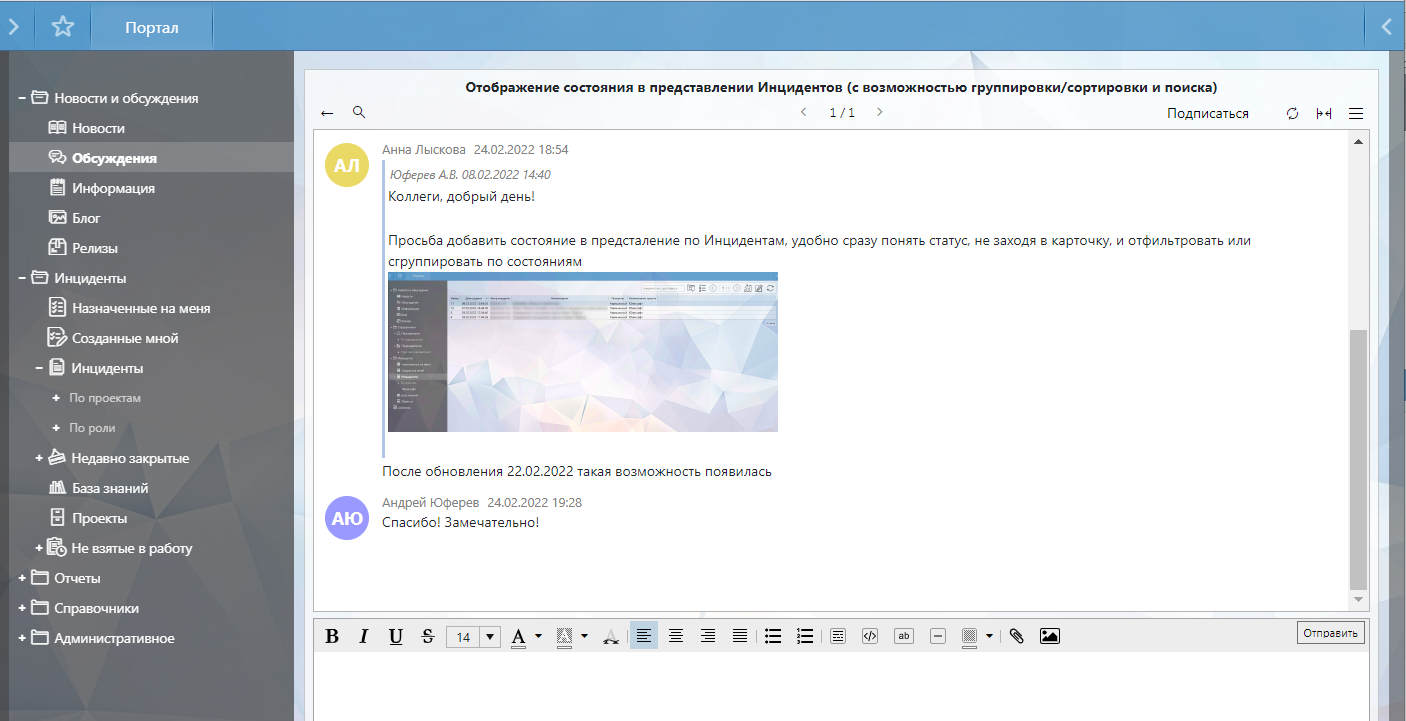Viewport: 1406px width, 721px height.
Task: Collapse the Новости и обсуждения section
Action: [22, 98]
